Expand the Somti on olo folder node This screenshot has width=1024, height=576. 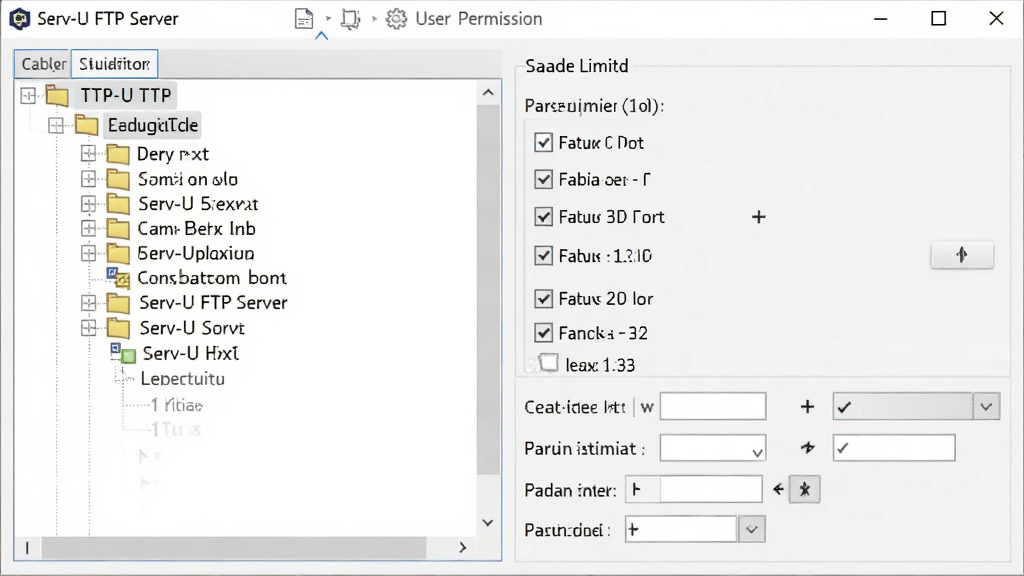pyautogui.click(x=89, y=178)
